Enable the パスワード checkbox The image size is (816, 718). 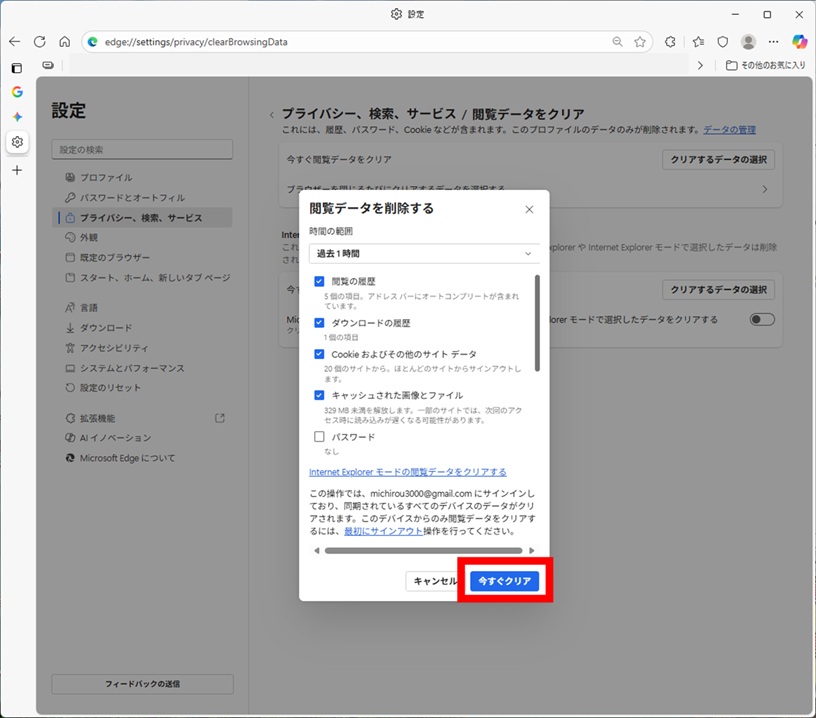click(x=319, y=437)
